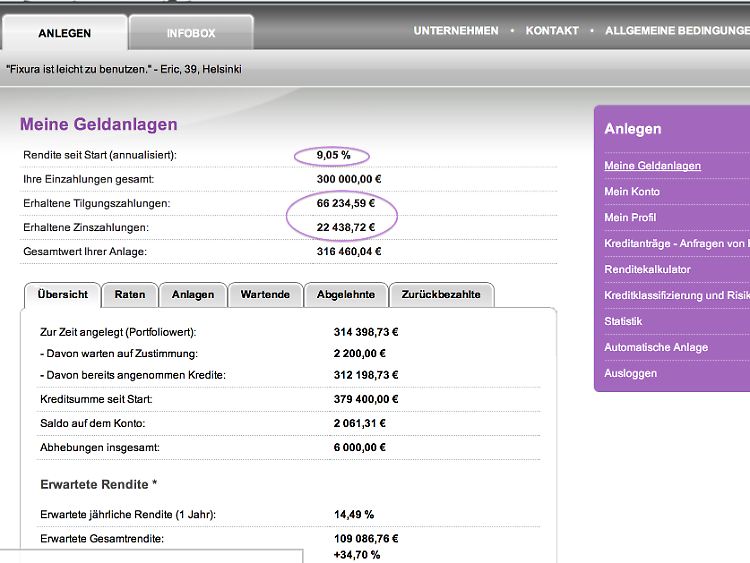Open the Kreditklassifizierung und Risiko link
The width and height of the screenshot is (750, 563).
tap(676, 296)
